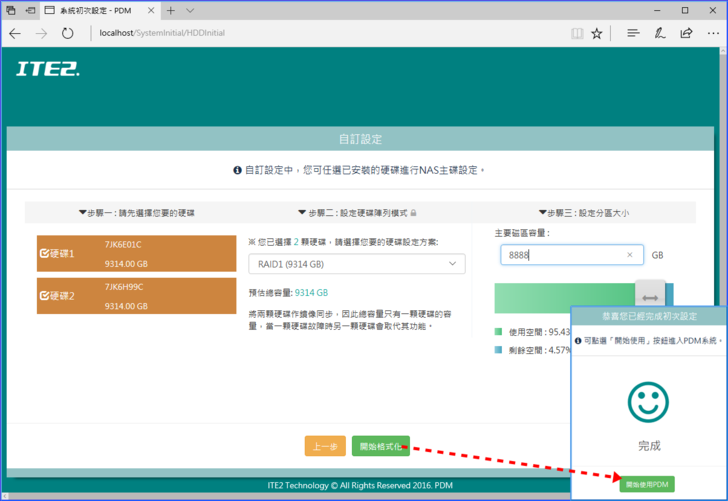Click the green 開始格式化 button
This screenshot has height=501, width=728.
pyautogui.click(x=380, y=446)
